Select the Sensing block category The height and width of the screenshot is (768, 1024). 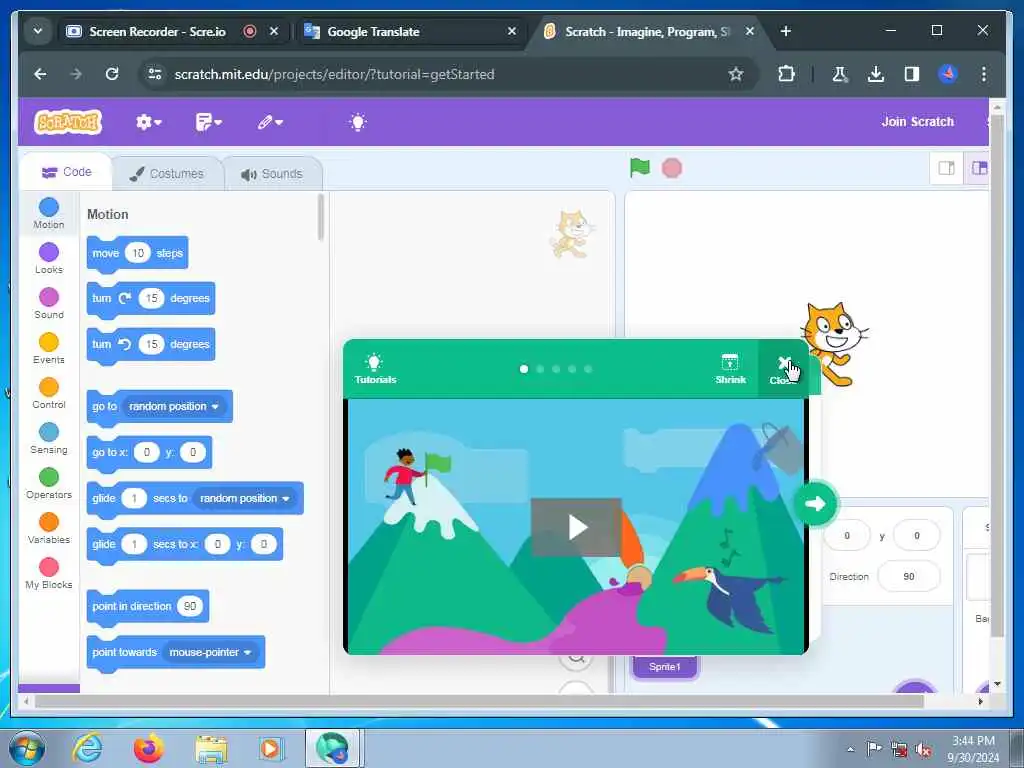click(x=49, y=439)
